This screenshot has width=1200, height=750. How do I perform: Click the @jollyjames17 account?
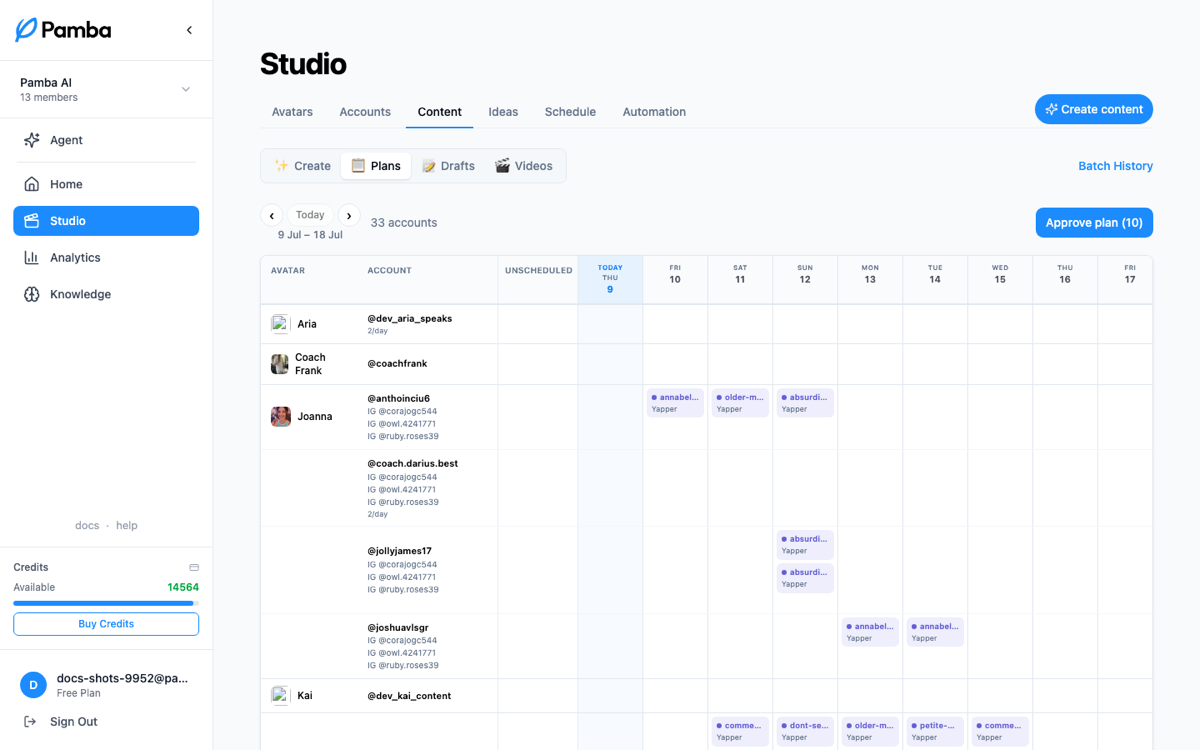pyautogui.click(x=399, y=551)
